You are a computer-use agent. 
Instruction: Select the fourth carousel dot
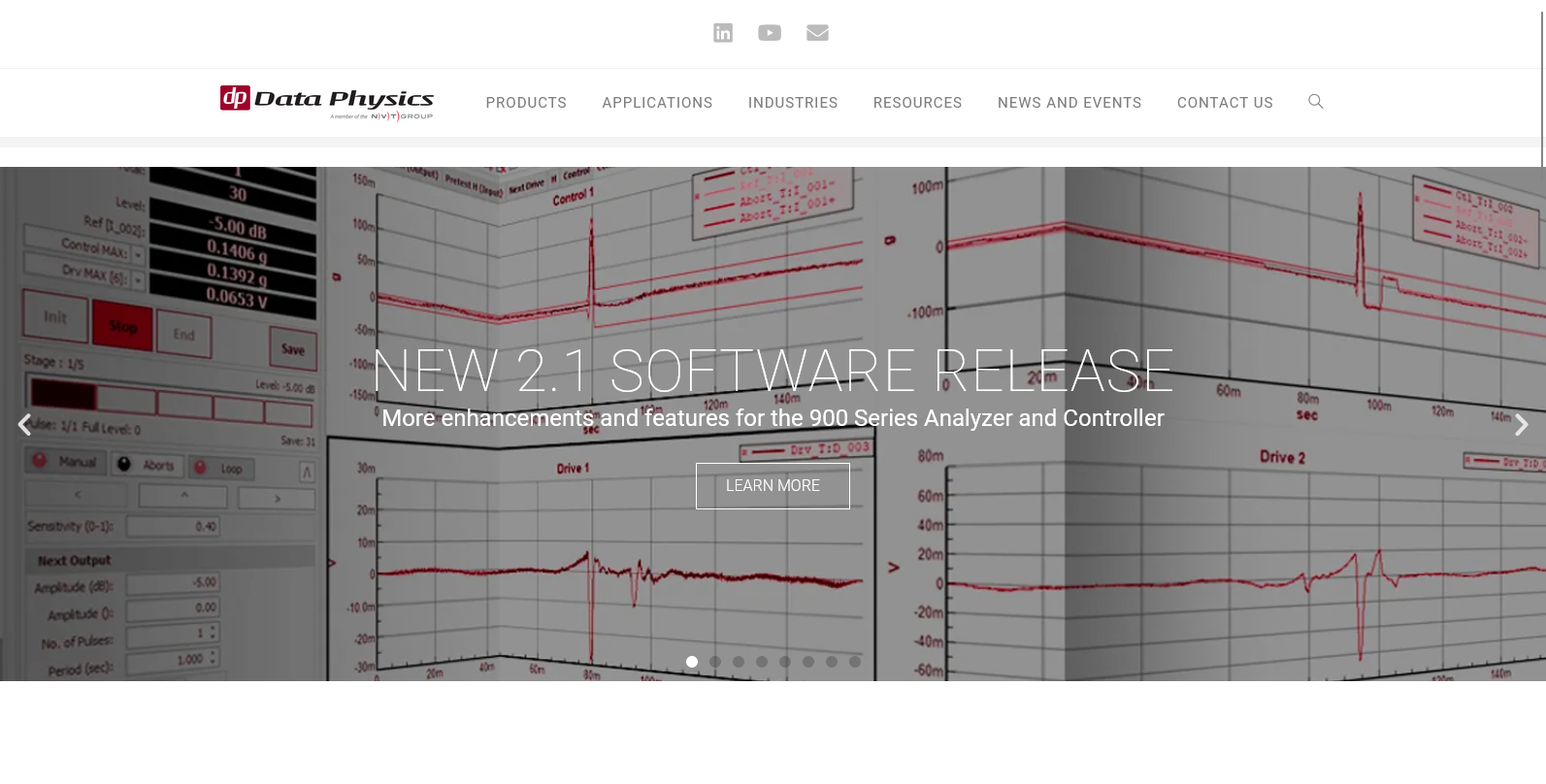[762, 662]
